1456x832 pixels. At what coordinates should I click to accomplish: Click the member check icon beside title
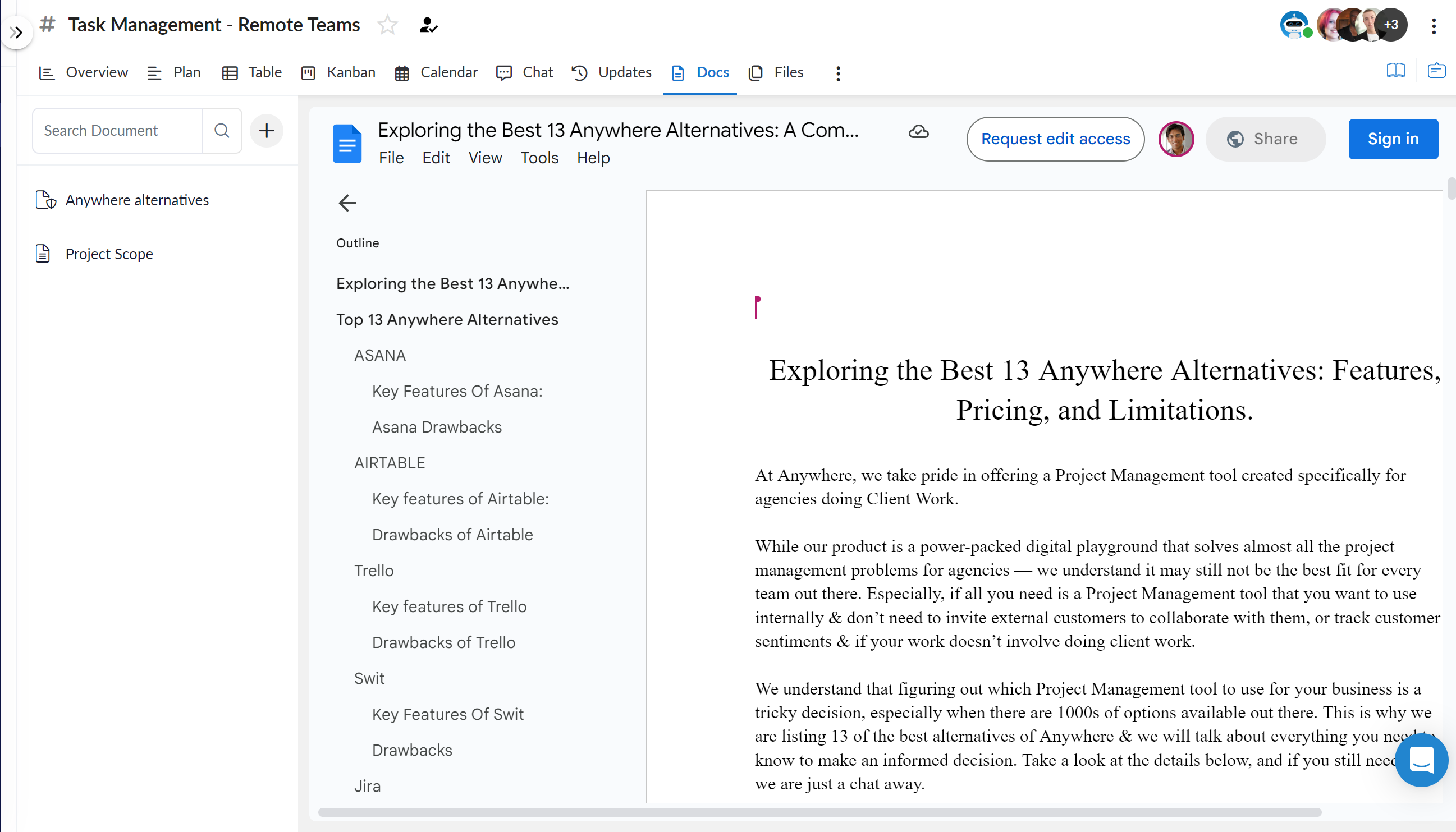coord(428,25)
